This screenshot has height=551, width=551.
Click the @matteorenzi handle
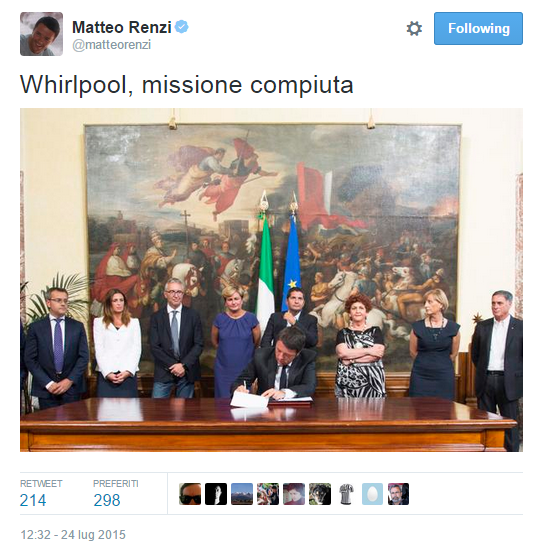coord(111,45)
